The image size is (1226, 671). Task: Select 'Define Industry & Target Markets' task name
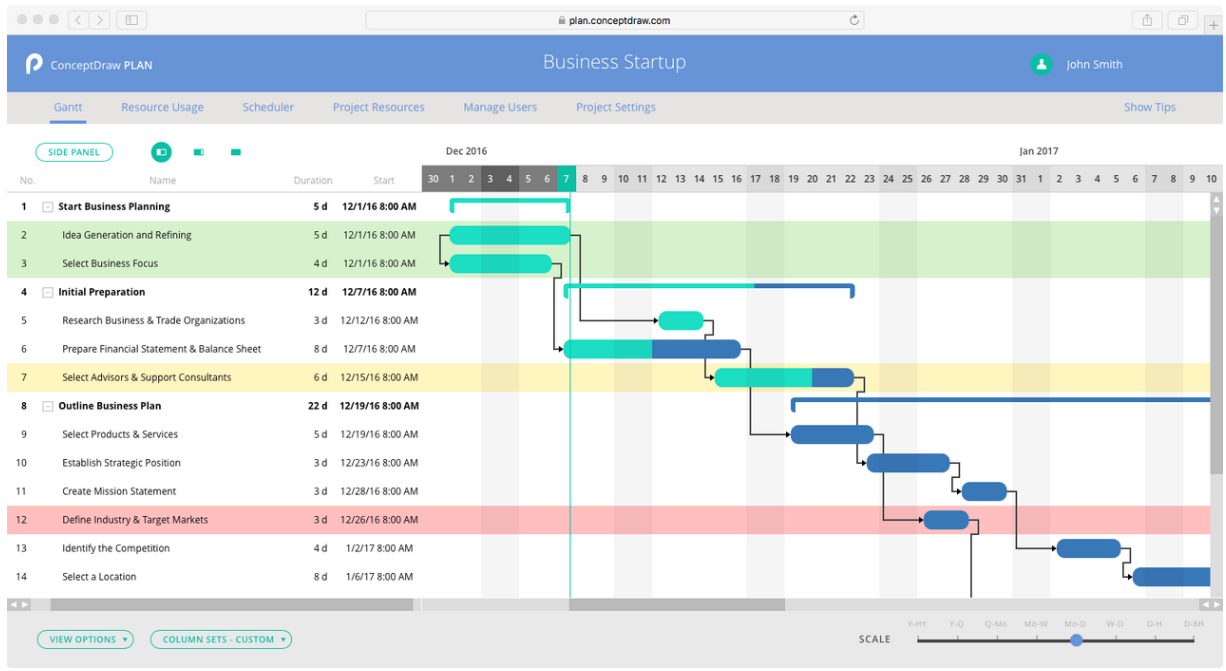pos(135,520)
